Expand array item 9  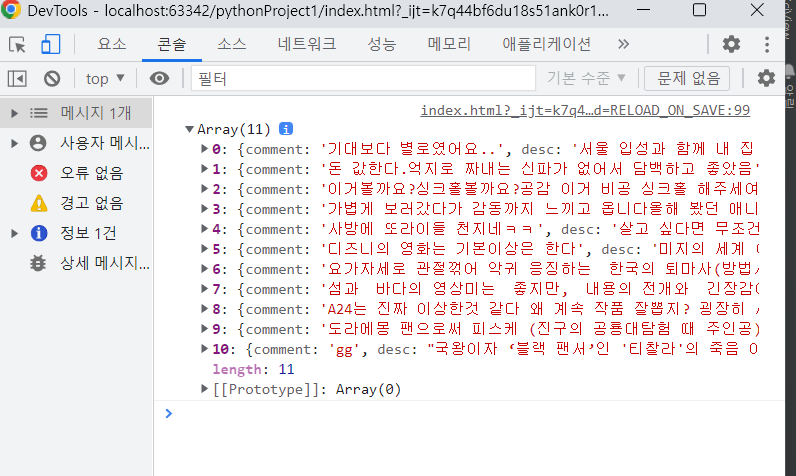pyautogui.click(x=204, y=329)
